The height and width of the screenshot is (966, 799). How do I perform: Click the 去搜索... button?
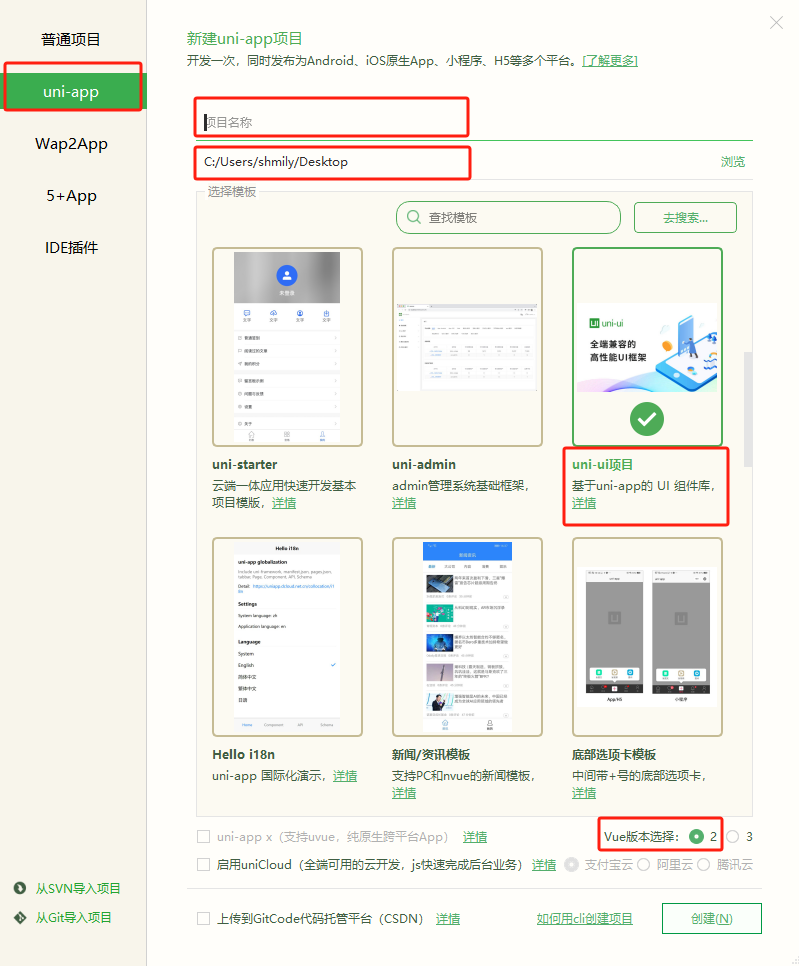685,217
